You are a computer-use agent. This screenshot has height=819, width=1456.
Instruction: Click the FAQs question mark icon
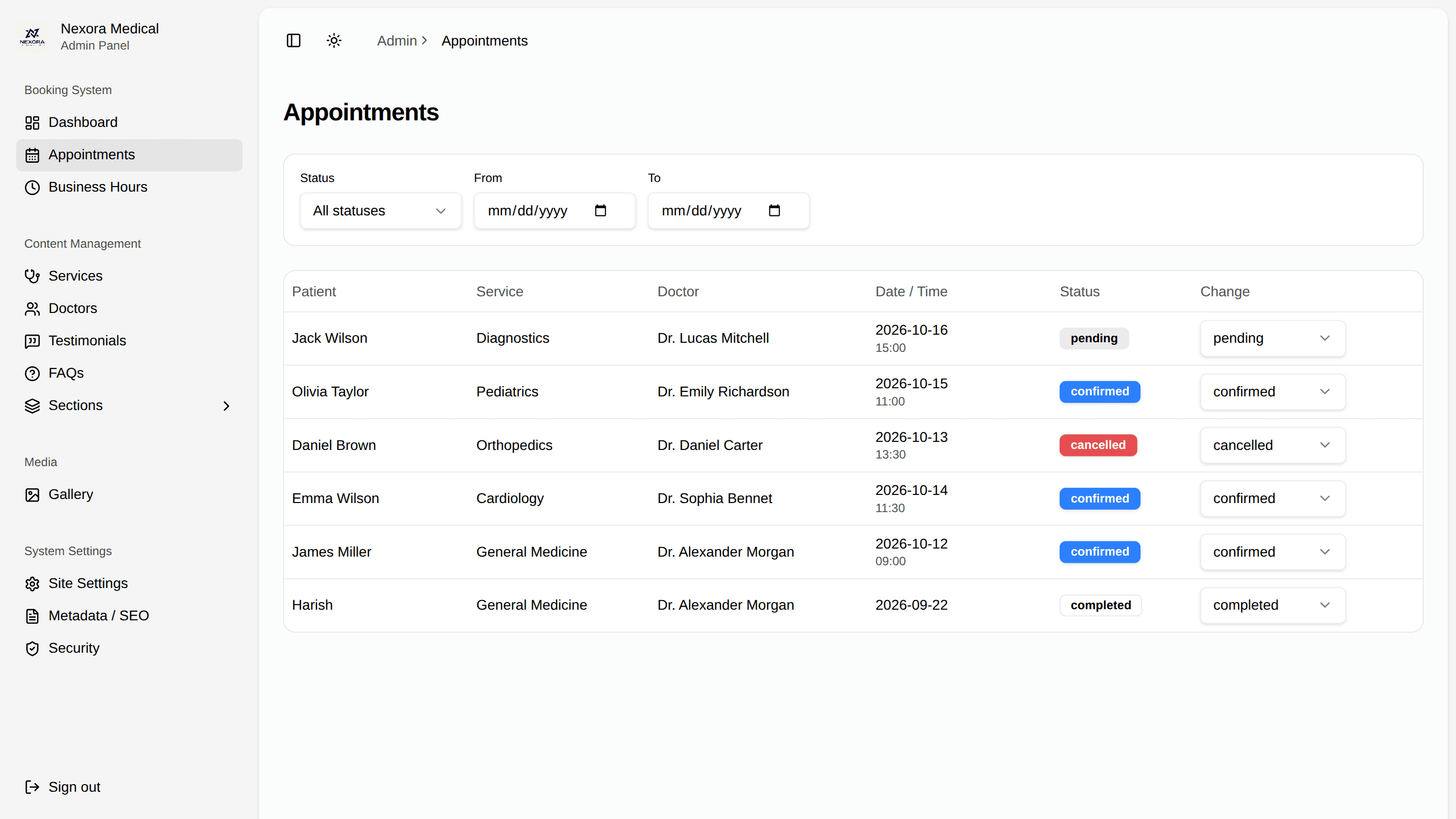pyautogui.click(x=32, y=373)
